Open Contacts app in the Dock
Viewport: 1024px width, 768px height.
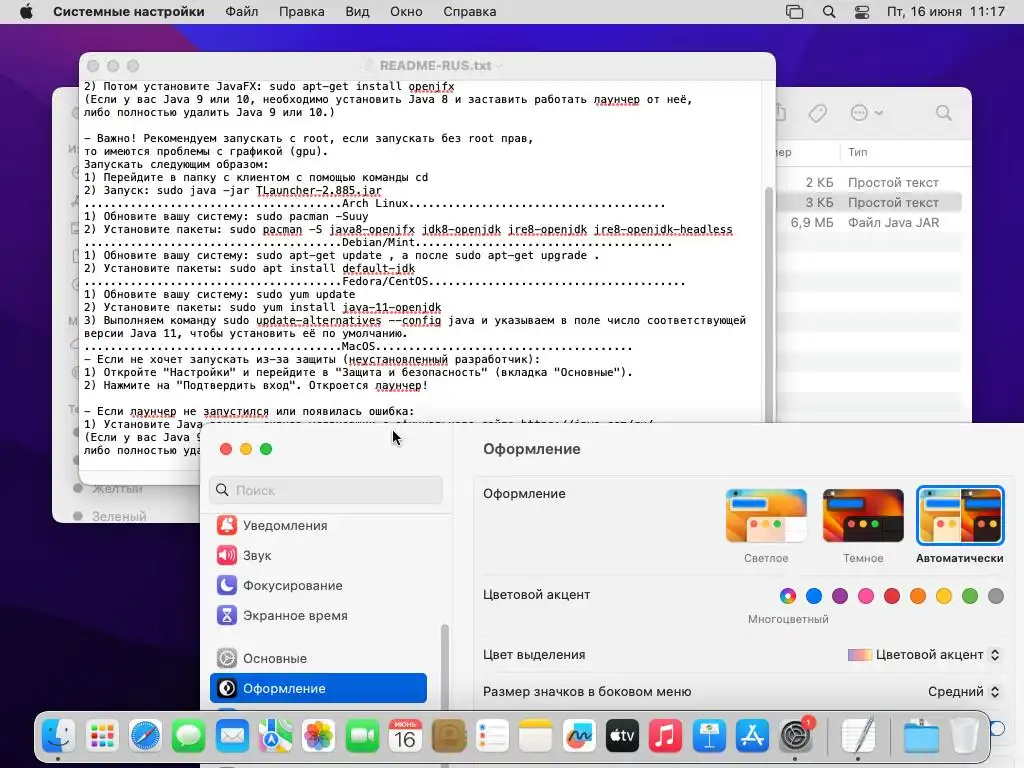click(449, 736)
